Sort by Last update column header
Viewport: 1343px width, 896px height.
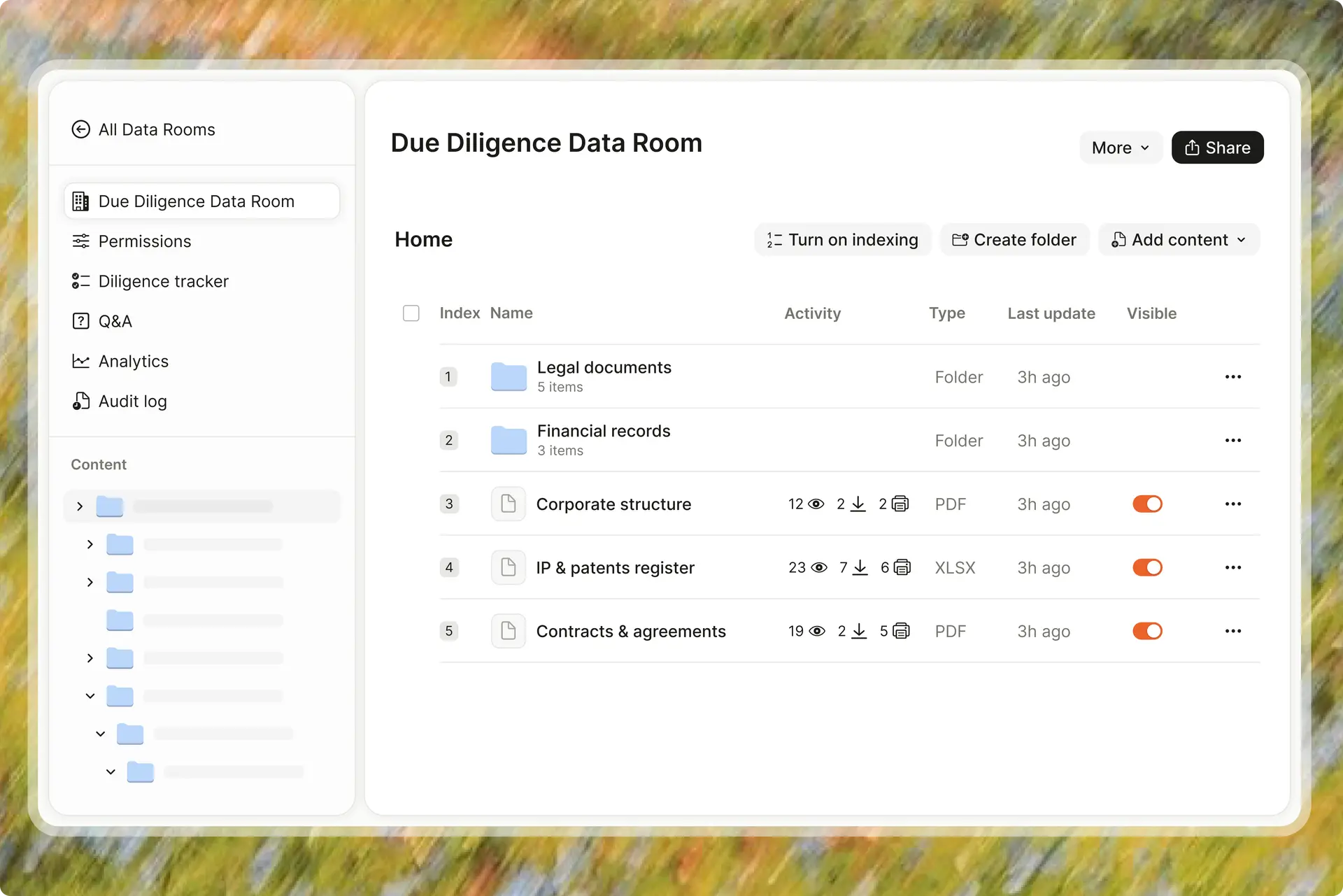tap(1051, 313)
